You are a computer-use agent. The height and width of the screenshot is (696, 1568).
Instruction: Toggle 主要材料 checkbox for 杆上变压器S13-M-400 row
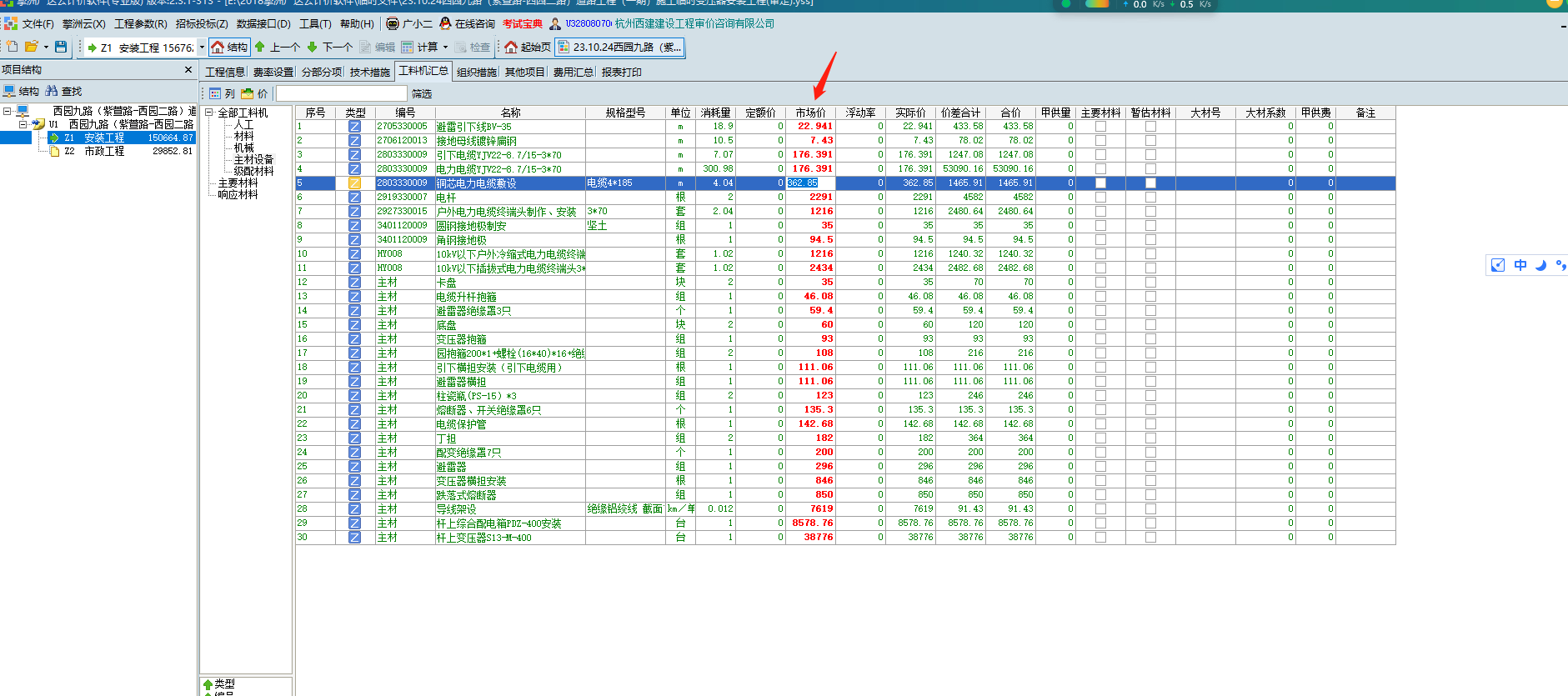click(1100, 538)
